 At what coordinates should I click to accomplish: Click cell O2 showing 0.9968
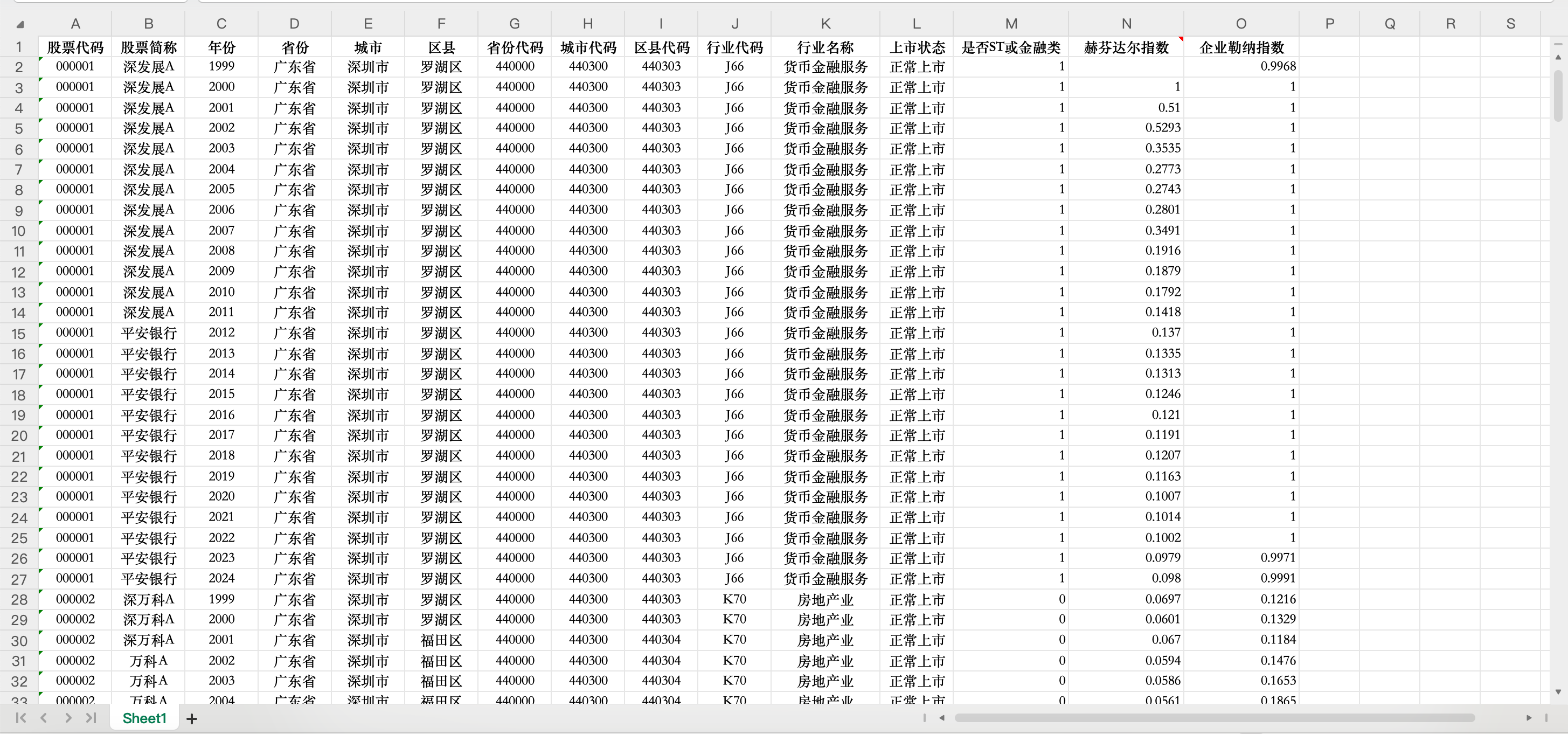(x=1241, y=66)
